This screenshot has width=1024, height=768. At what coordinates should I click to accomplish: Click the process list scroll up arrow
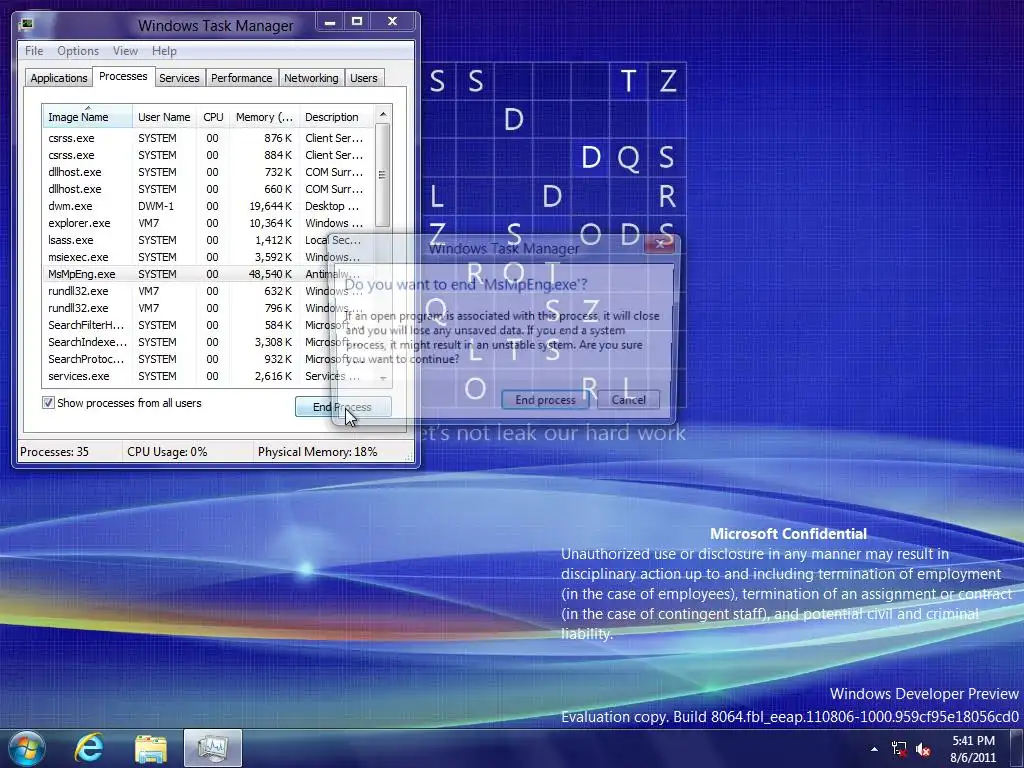coord(383,114)
